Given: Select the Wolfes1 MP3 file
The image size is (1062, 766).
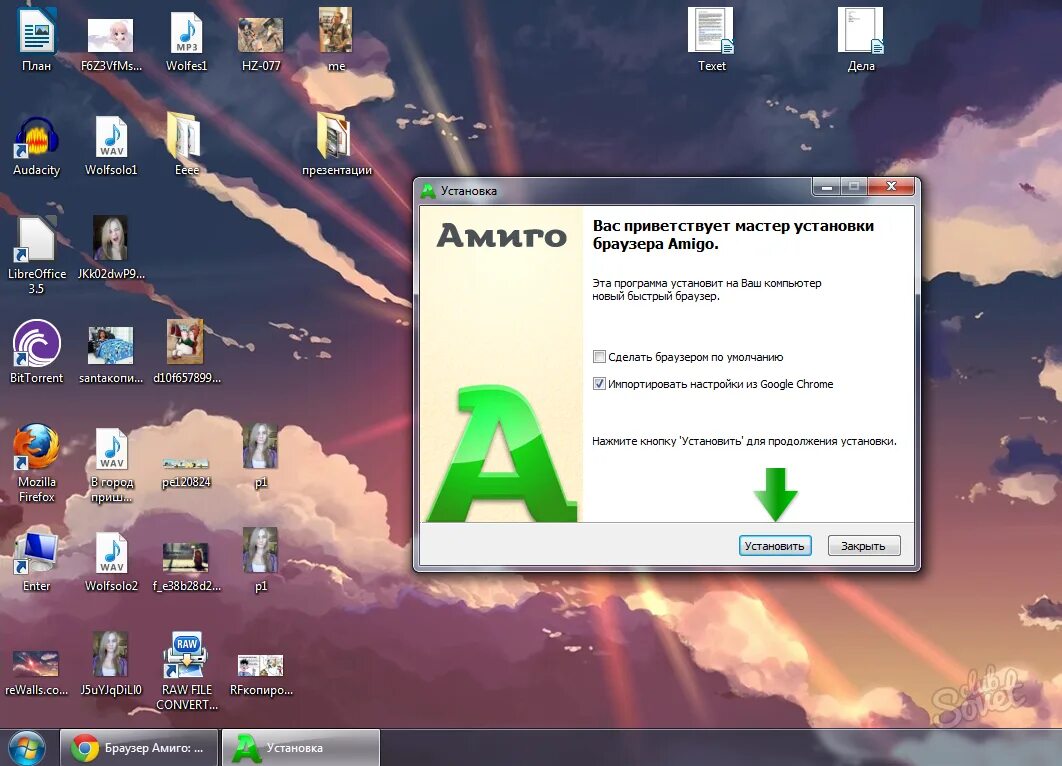Looking at the screenshot, I should tap(186, 33).
